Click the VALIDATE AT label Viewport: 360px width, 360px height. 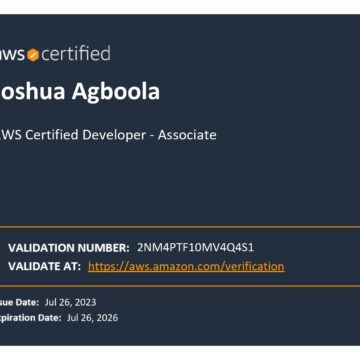point(45,266)
